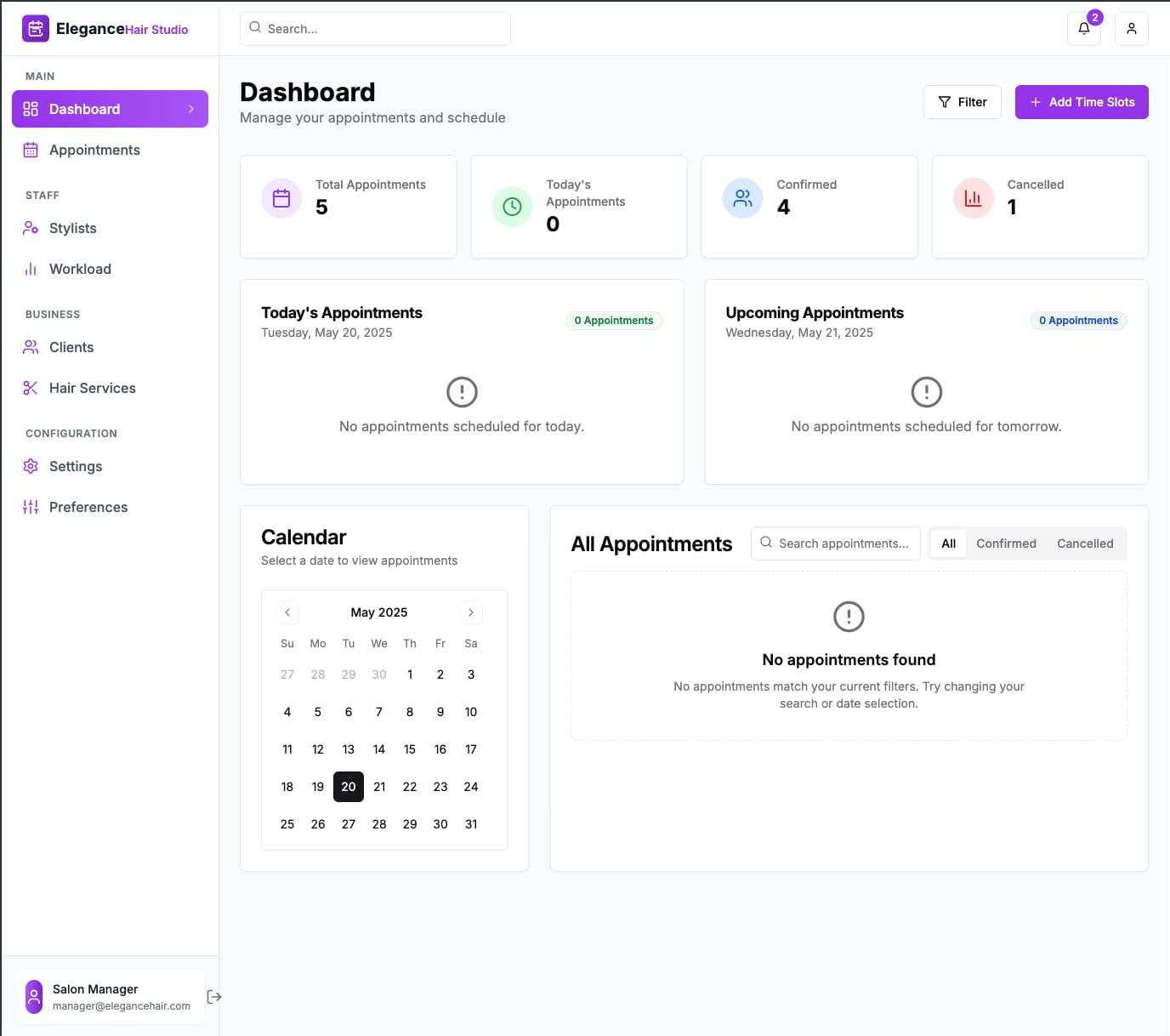Screen dimensions: 1170x1036
Task: Click the Dashboard grid icon in sidebar
Action: pos(31,109)
